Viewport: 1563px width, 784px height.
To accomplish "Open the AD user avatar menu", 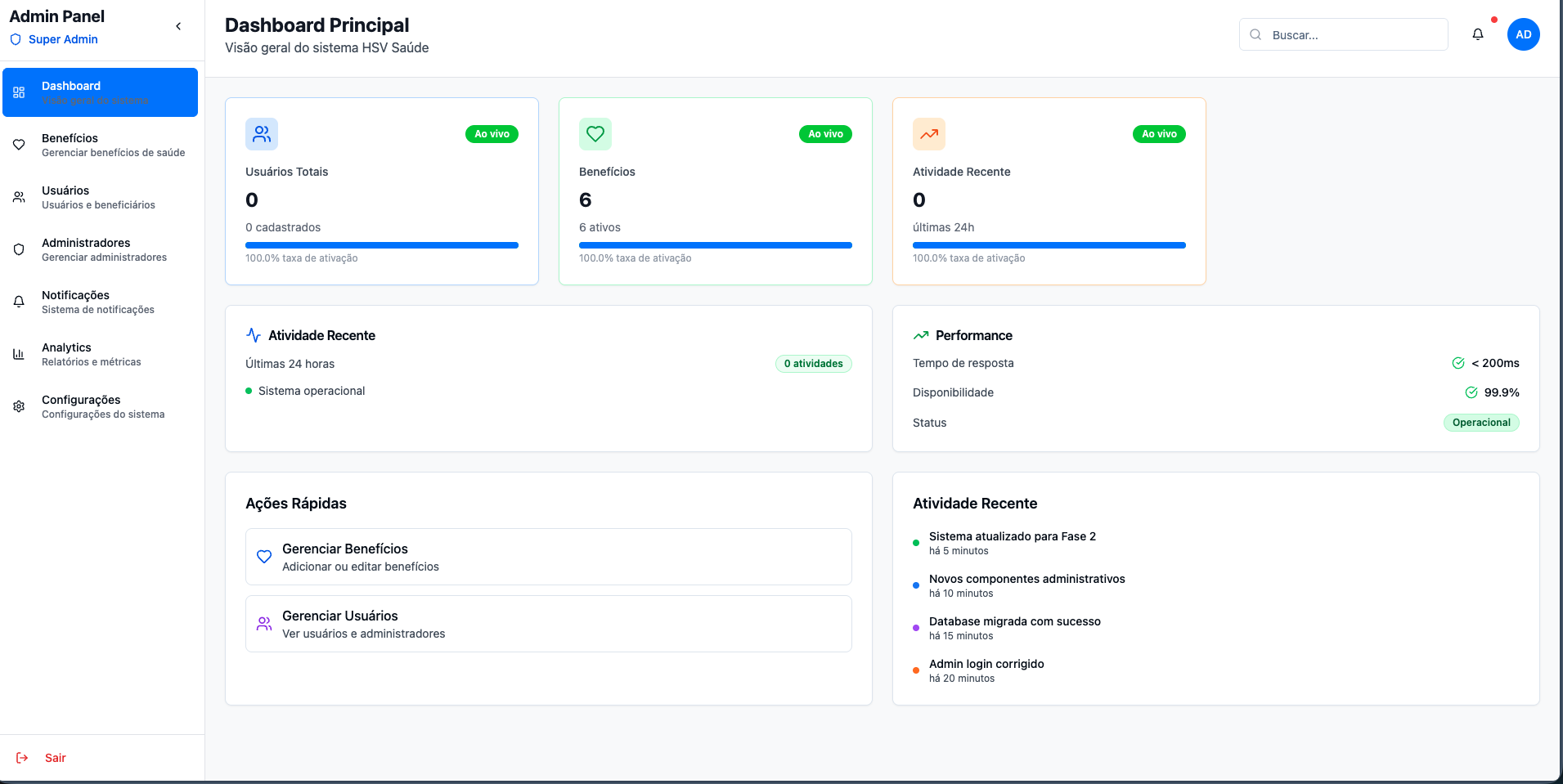I will [x=1523, y=34].
